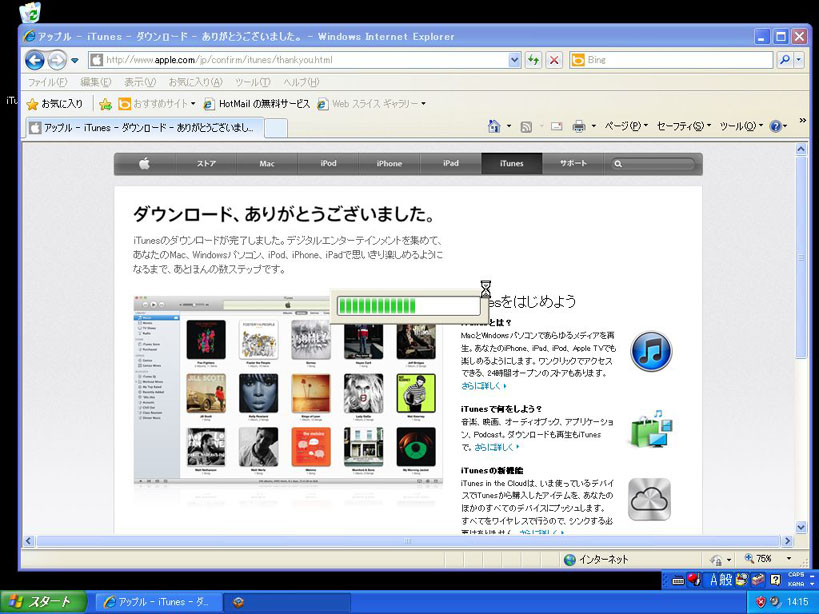Open the セーフティ(S) command bar menu
Screen dimensions: 819x614
click(x=683, y=126)
